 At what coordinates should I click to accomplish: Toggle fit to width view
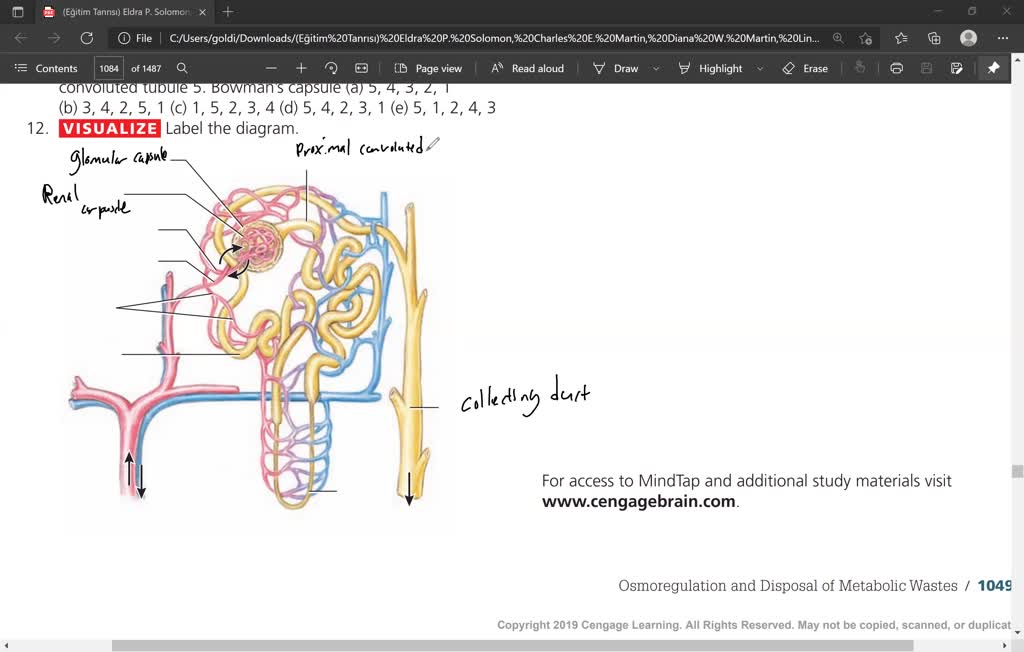[x=361, y=68]
